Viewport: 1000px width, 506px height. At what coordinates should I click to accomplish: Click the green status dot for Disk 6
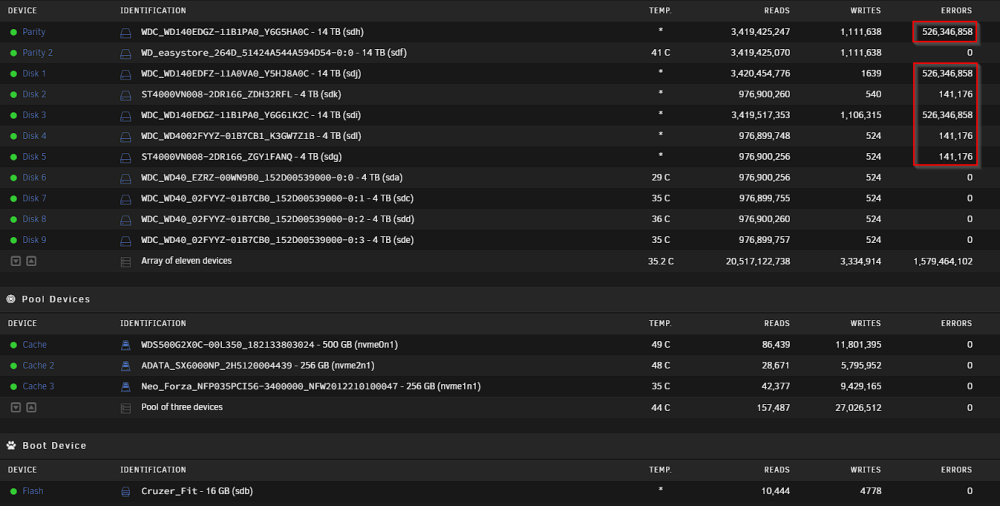pyautogui.click(x=13, y=178)
